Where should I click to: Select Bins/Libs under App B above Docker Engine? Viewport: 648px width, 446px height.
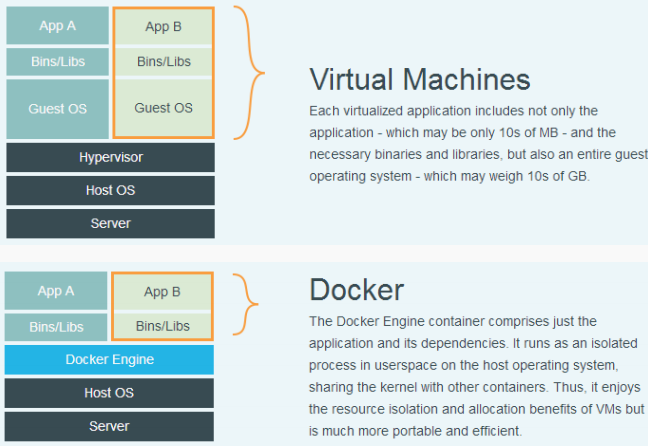click(162, 326)
